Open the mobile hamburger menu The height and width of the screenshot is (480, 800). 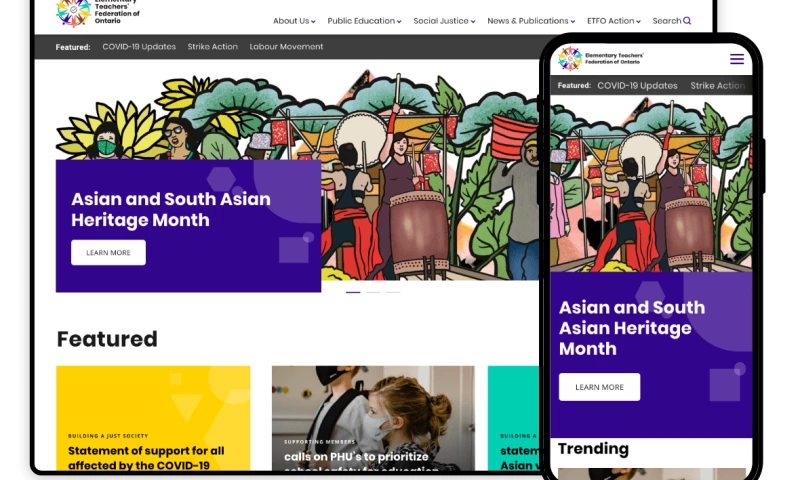tap(736, 59)
